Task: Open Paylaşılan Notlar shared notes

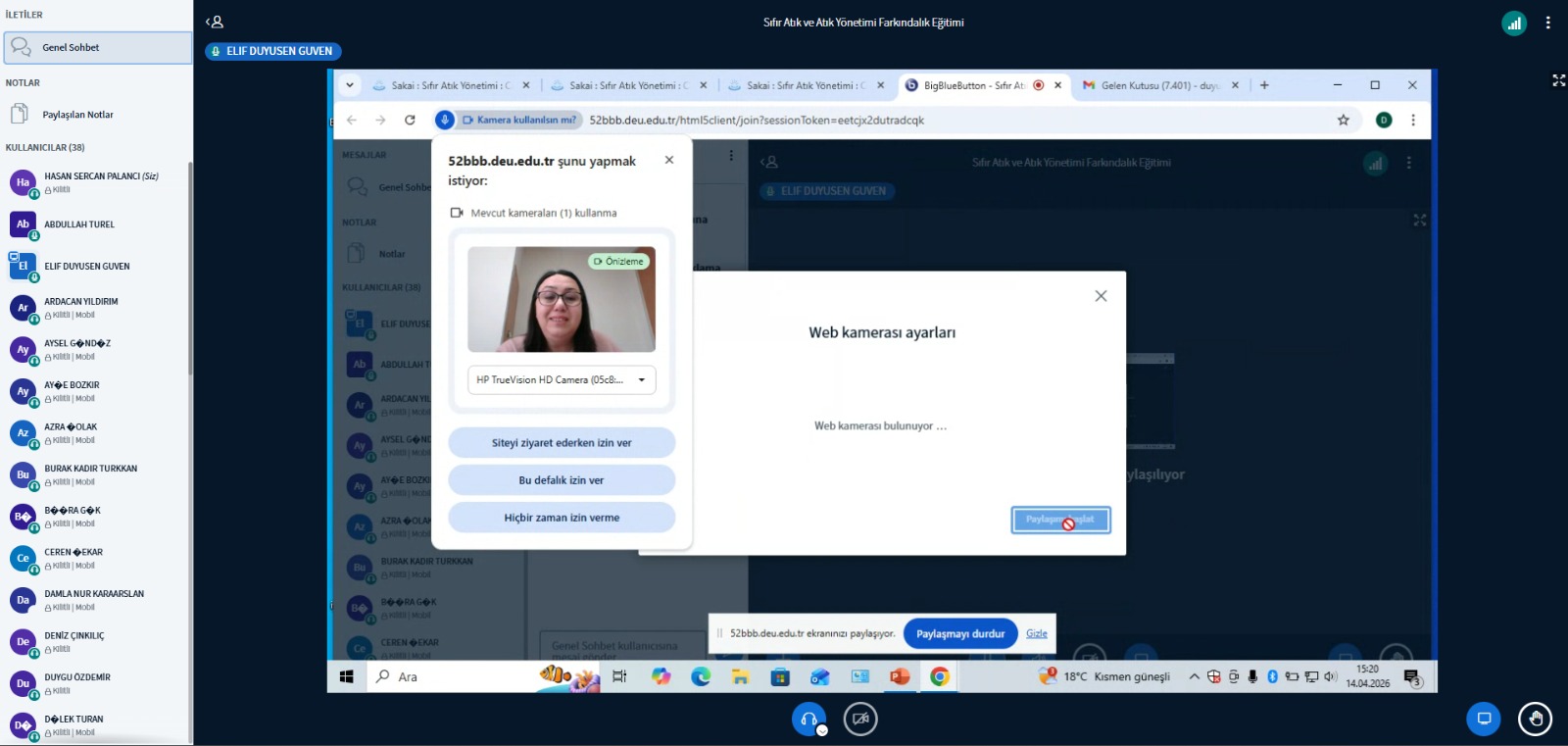Action: tap(77, 115)
